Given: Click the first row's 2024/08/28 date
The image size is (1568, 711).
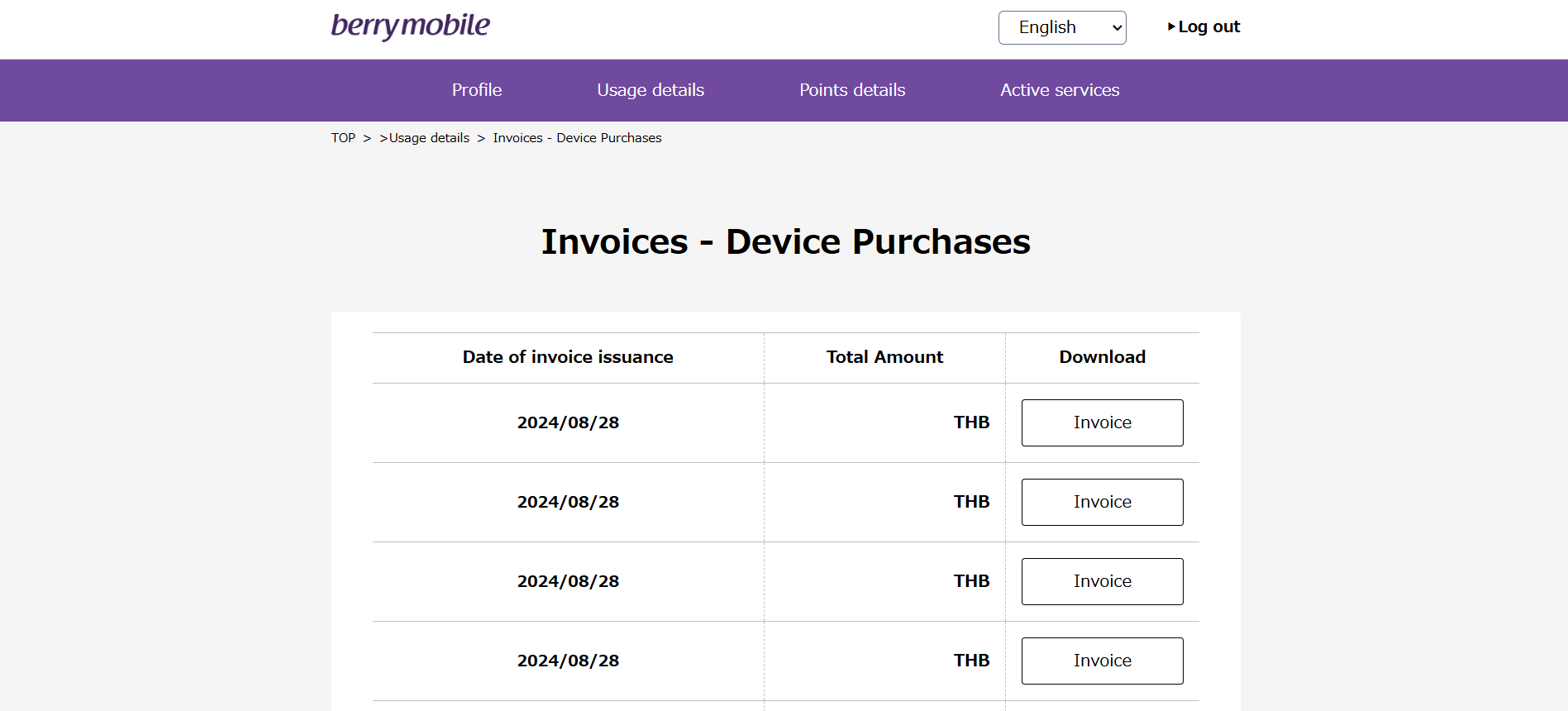Looking at the screenshot, I should (568, 422).
